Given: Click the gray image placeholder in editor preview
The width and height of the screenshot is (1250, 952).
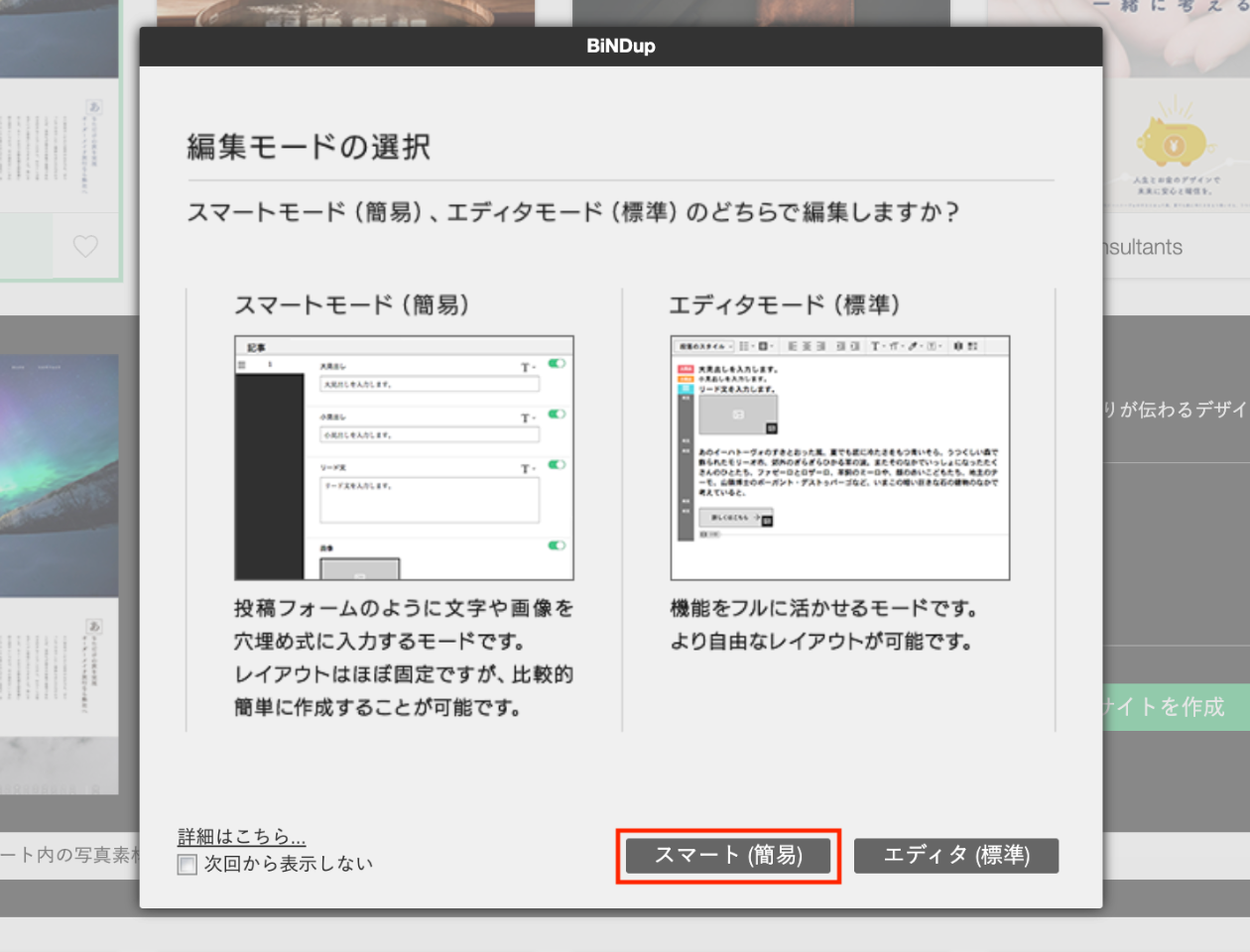Looking at the screenshot, I should click(737, 415).
